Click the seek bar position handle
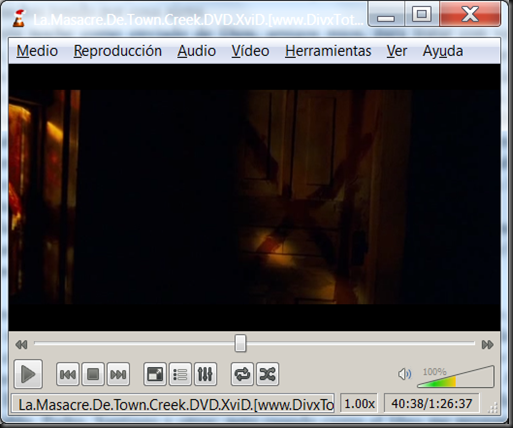The image size is (513, 428). pyautogui.click(x=240, y=343)
